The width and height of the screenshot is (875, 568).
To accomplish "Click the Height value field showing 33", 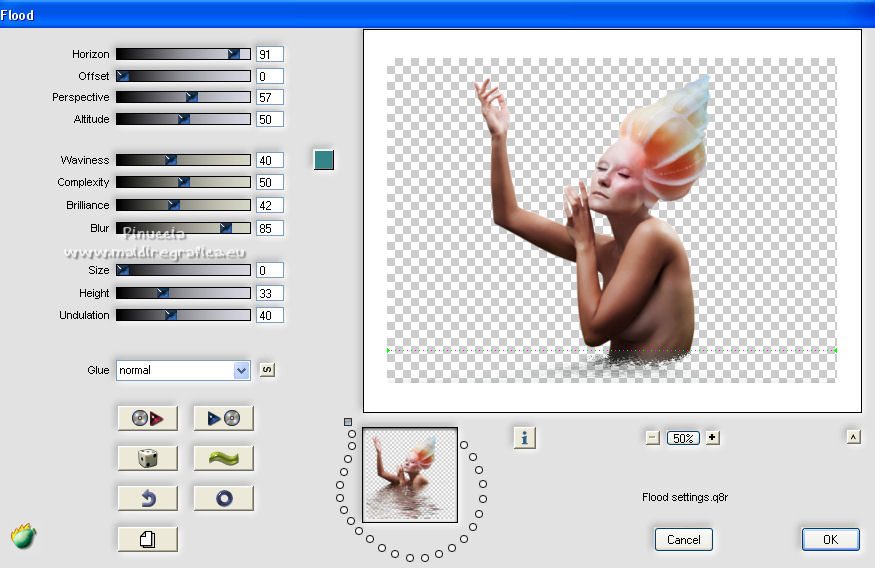I will (270, 293).
